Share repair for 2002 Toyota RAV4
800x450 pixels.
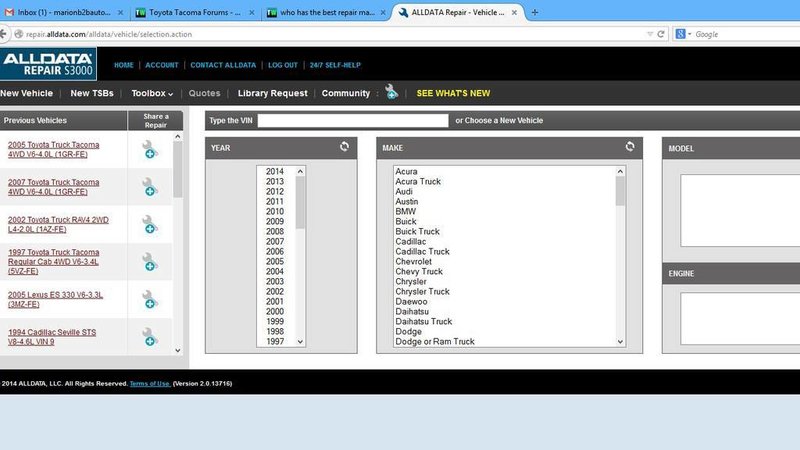[149, 224]
